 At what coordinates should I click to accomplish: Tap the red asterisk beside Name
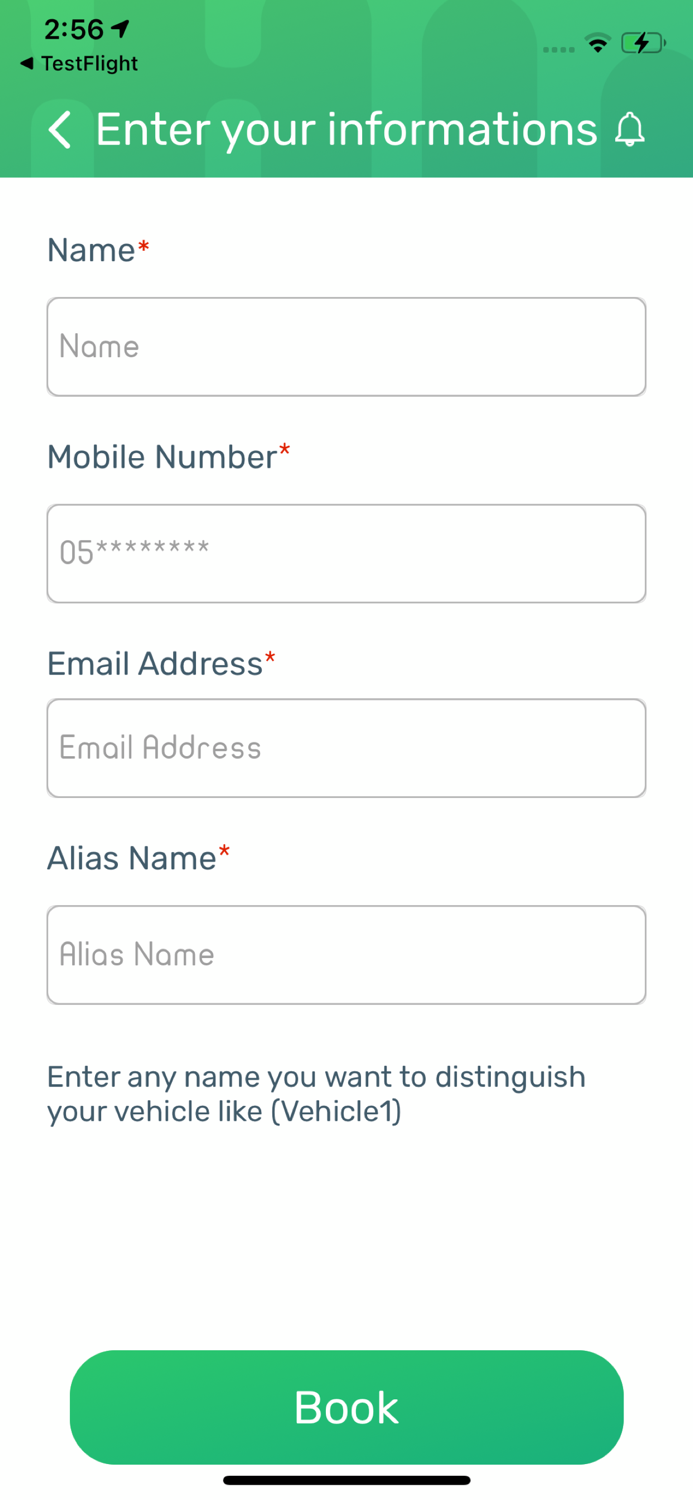143,243
